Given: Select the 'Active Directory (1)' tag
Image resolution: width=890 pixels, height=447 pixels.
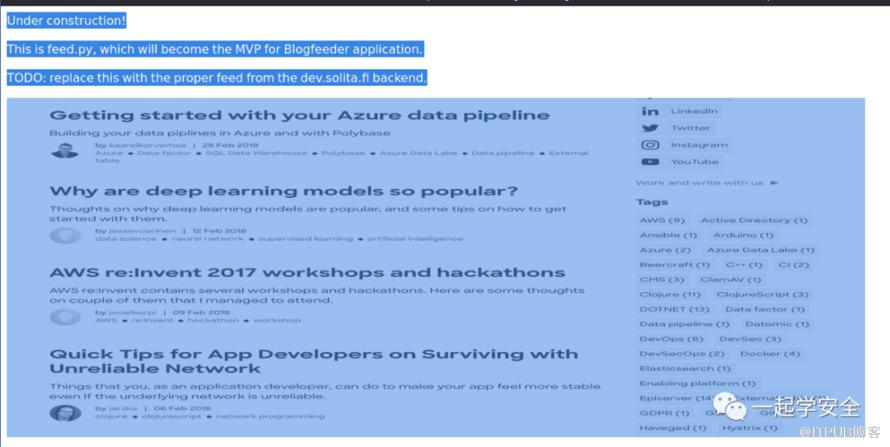Looking at the screenshot, I should (x=754, y=220).
